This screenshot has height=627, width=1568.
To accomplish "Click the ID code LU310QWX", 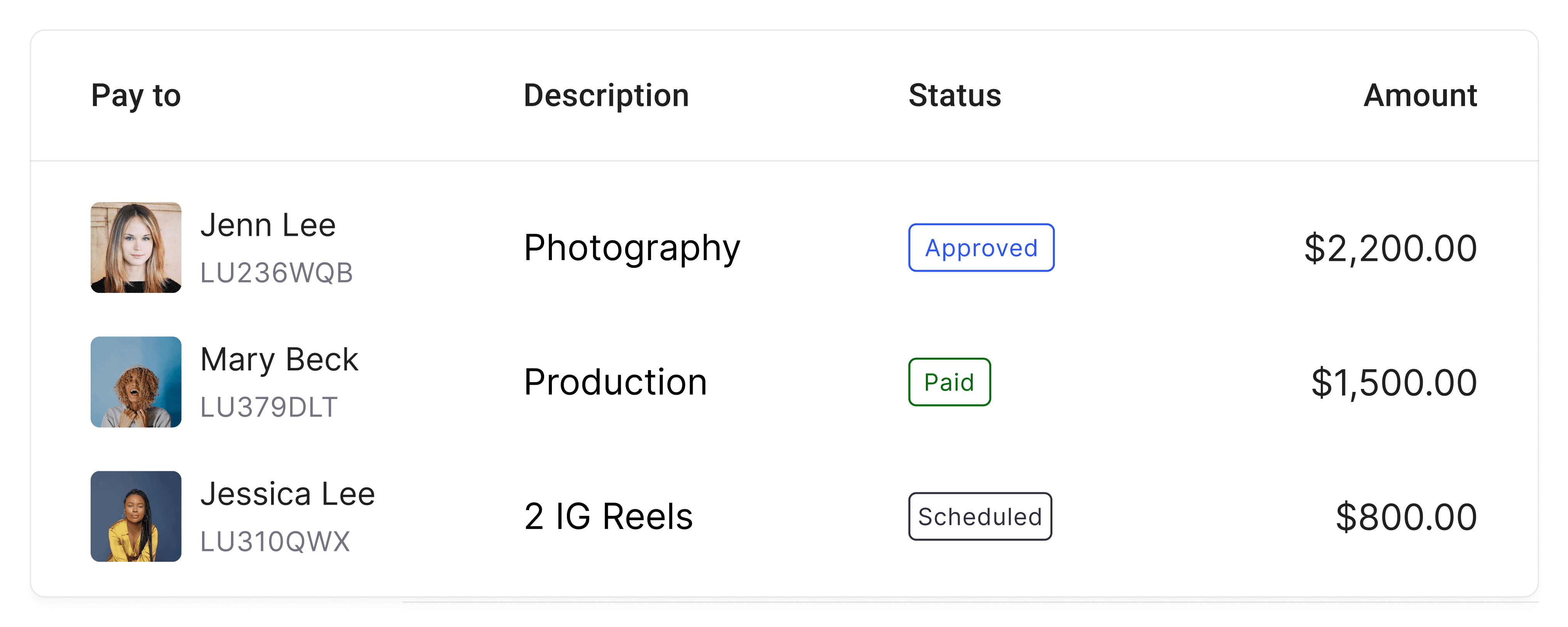I will click(x=275, y=541).
